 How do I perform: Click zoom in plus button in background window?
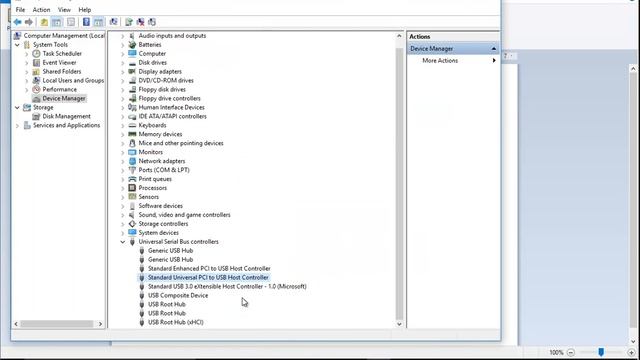coord(631,352)
